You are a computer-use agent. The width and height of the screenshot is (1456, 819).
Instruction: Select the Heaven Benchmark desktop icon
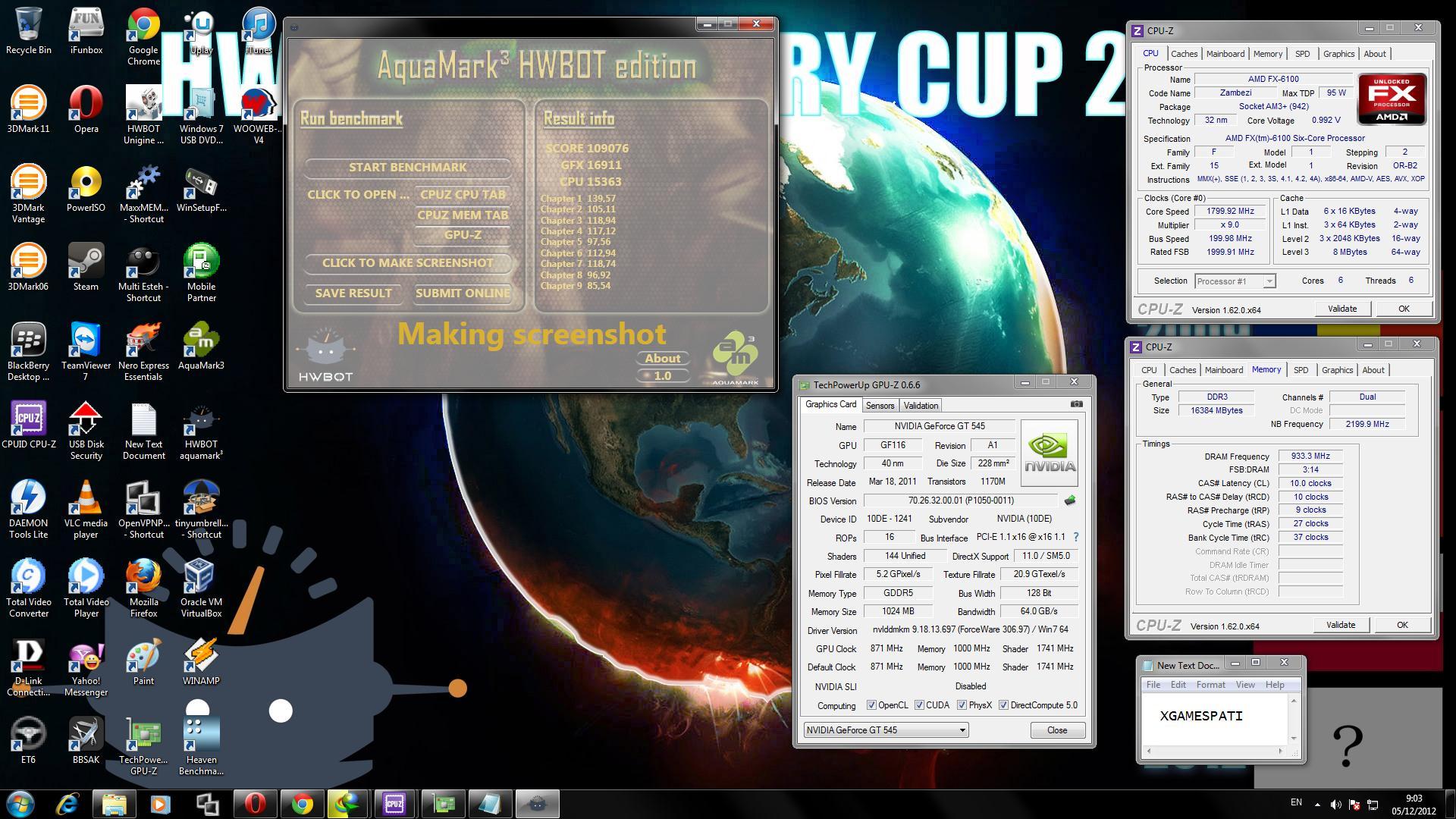(x=201, y=746)
